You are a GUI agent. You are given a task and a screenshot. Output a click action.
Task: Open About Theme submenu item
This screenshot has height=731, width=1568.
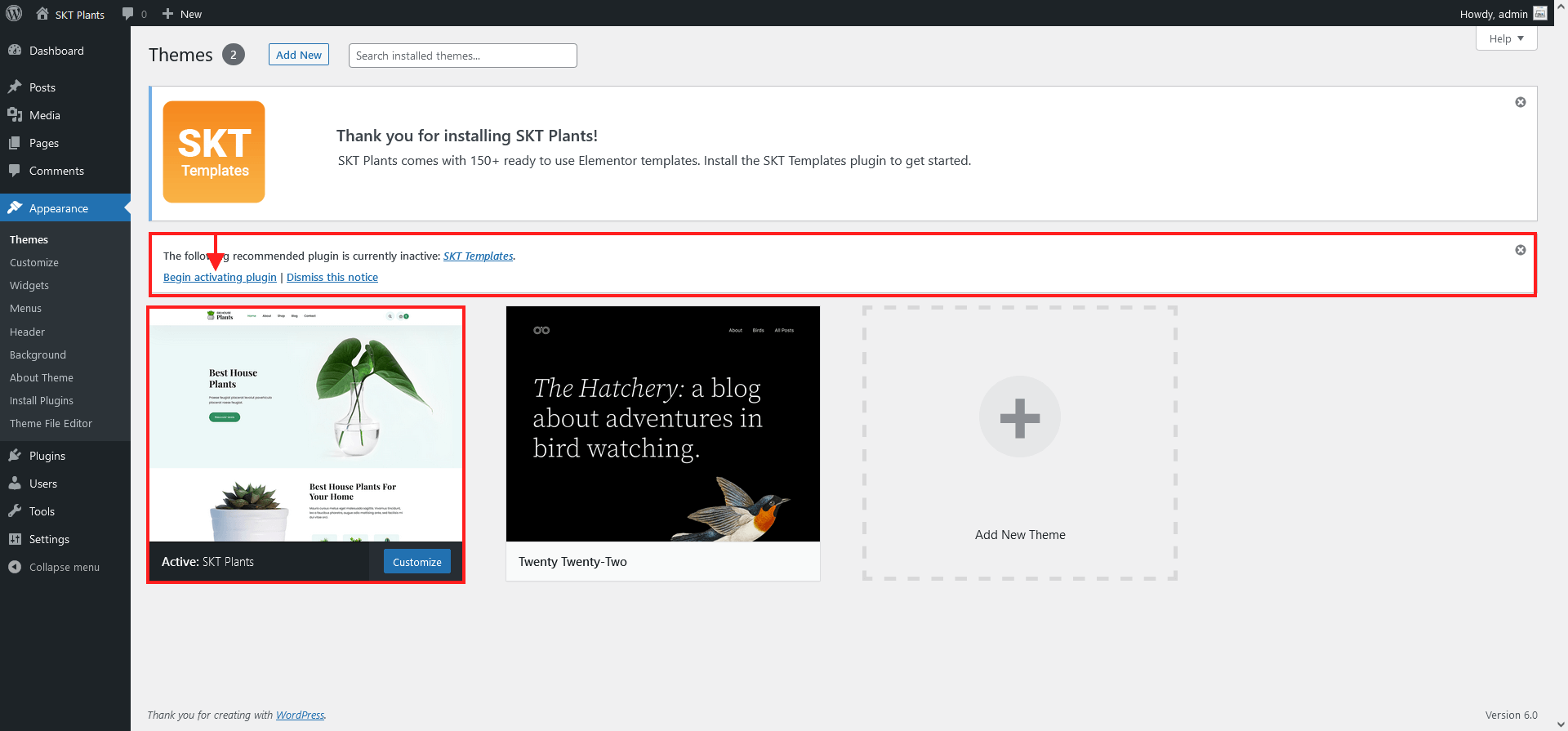click(x=42, y=377)
